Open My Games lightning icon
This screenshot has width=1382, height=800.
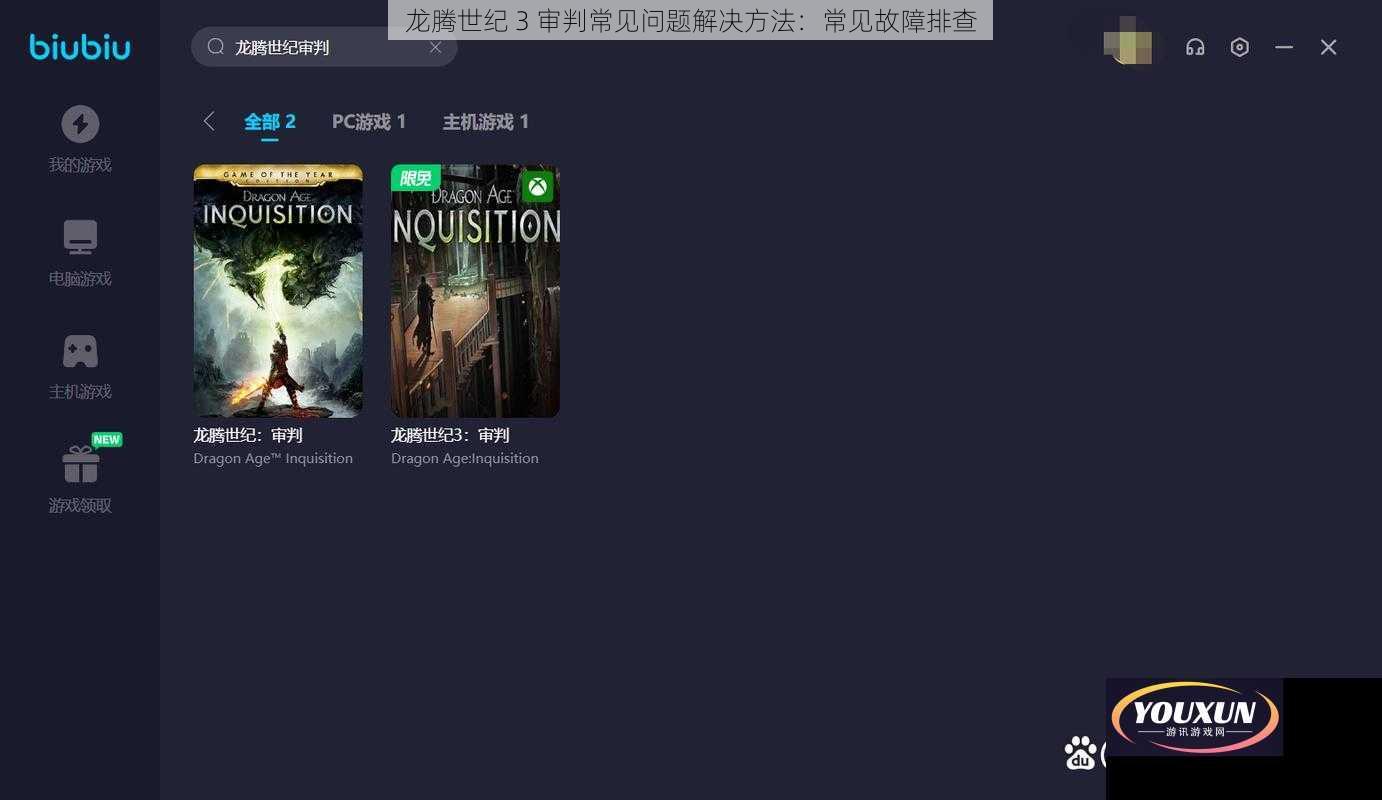coord(80,124)
